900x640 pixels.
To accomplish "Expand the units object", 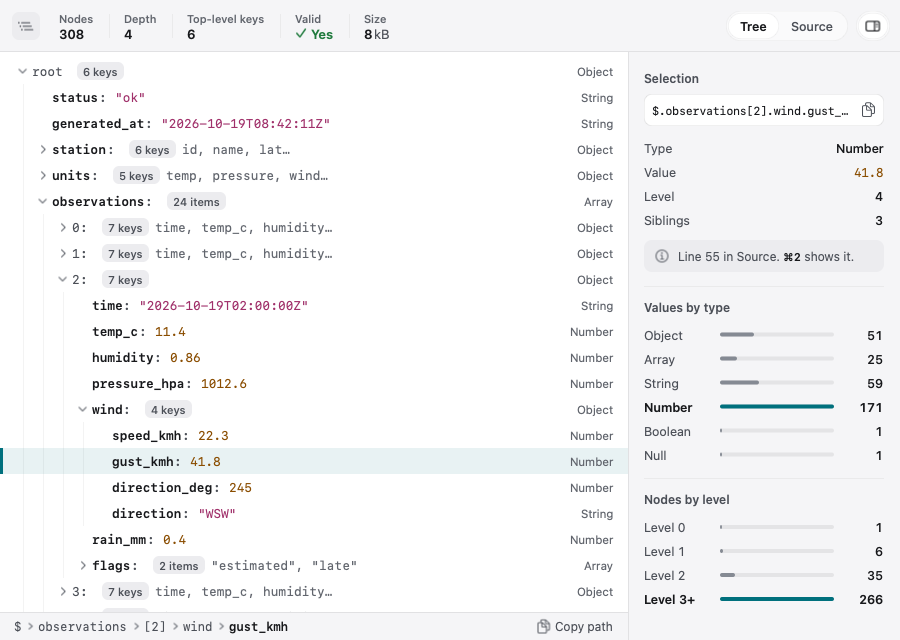I will [x=42, y=176].
